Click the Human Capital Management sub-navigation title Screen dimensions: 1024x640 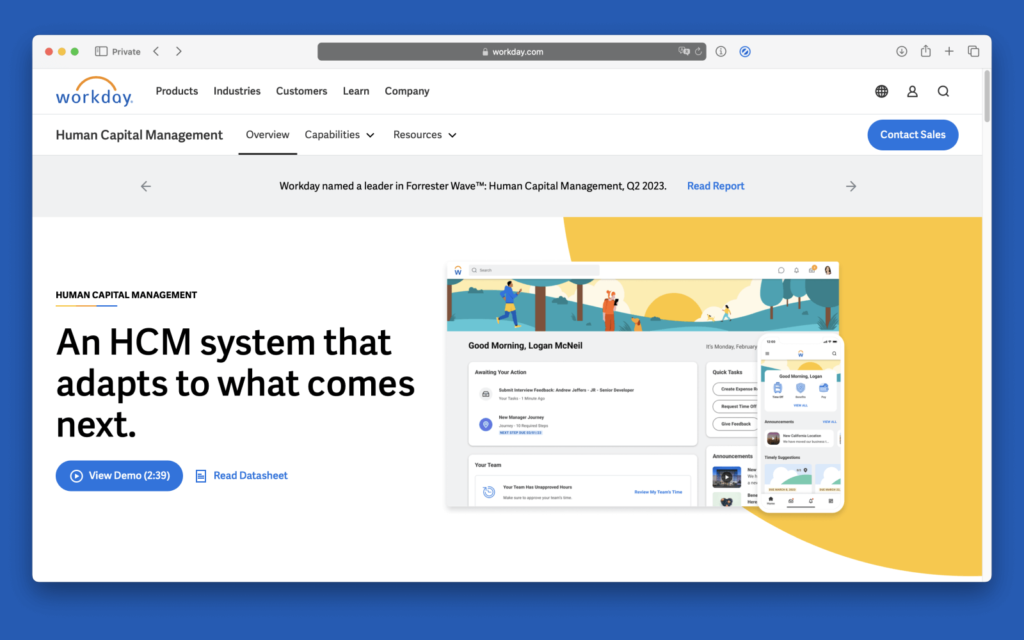click(139, 135)
